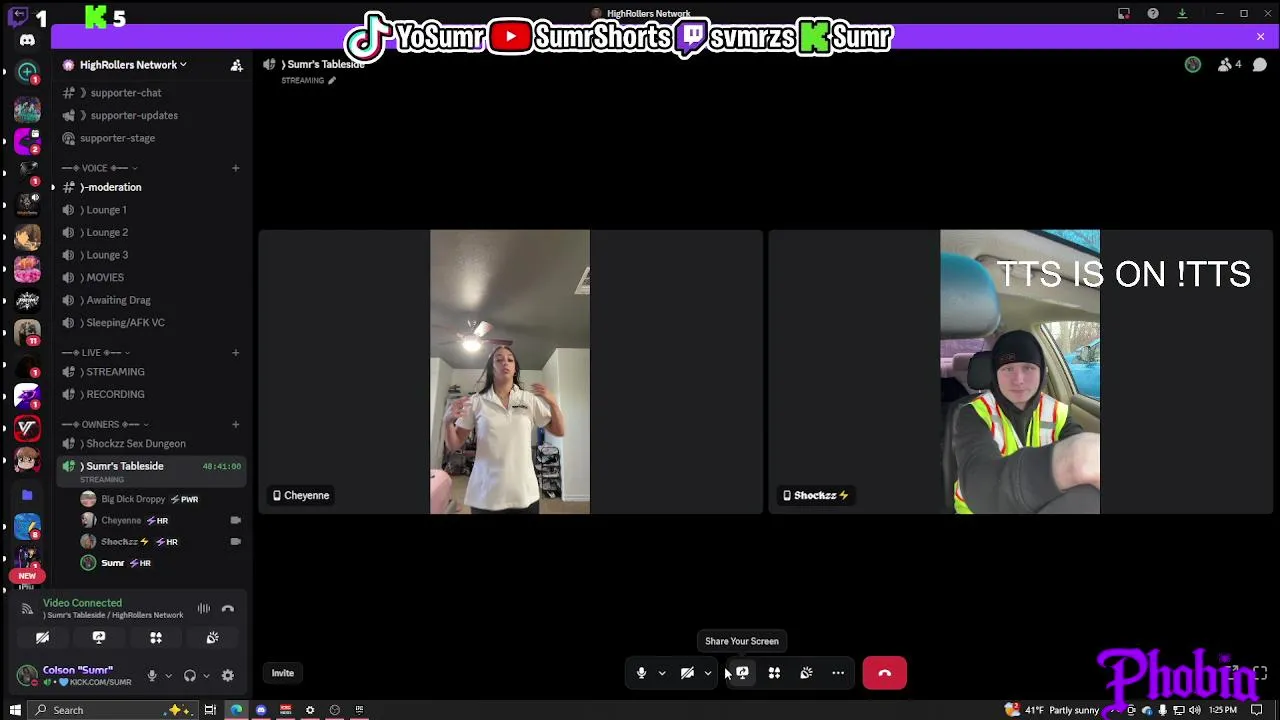
Task: Open Colson Sumr user profile avatar
Action: pos(27,675)
